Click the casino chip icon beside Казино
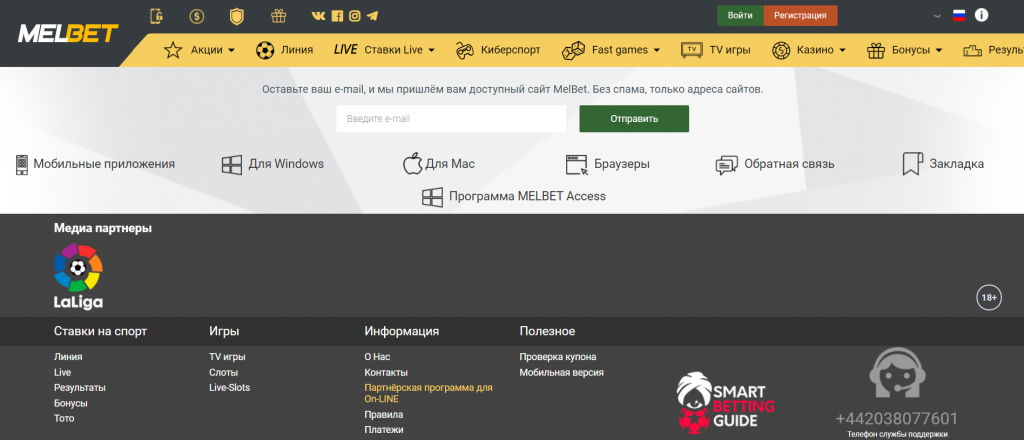The width and height of the screenshot is (1024, 440). coord(781,50)
